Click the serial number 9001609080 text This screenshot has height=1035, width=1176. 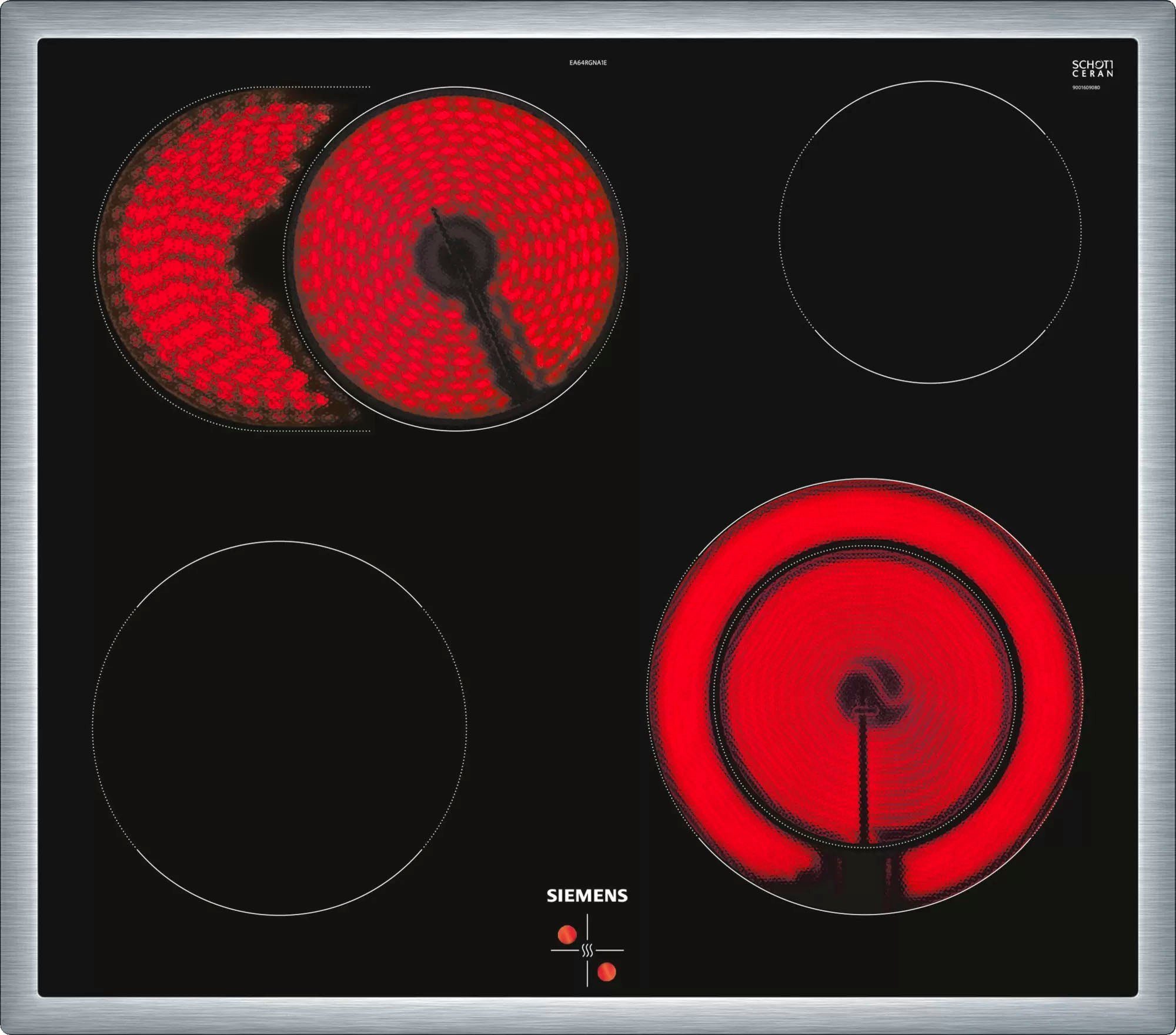(x=1086, y=88)
